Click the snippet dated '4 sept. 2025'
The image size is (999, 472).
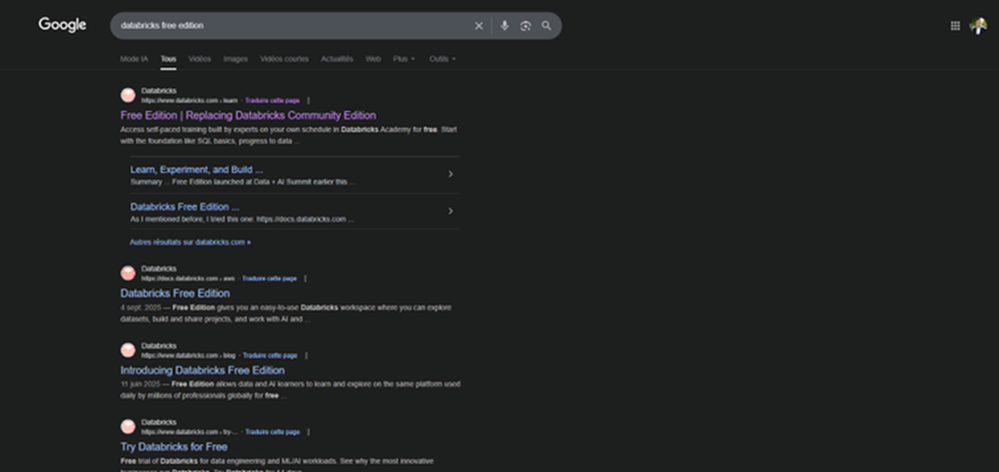pos(286,313)
